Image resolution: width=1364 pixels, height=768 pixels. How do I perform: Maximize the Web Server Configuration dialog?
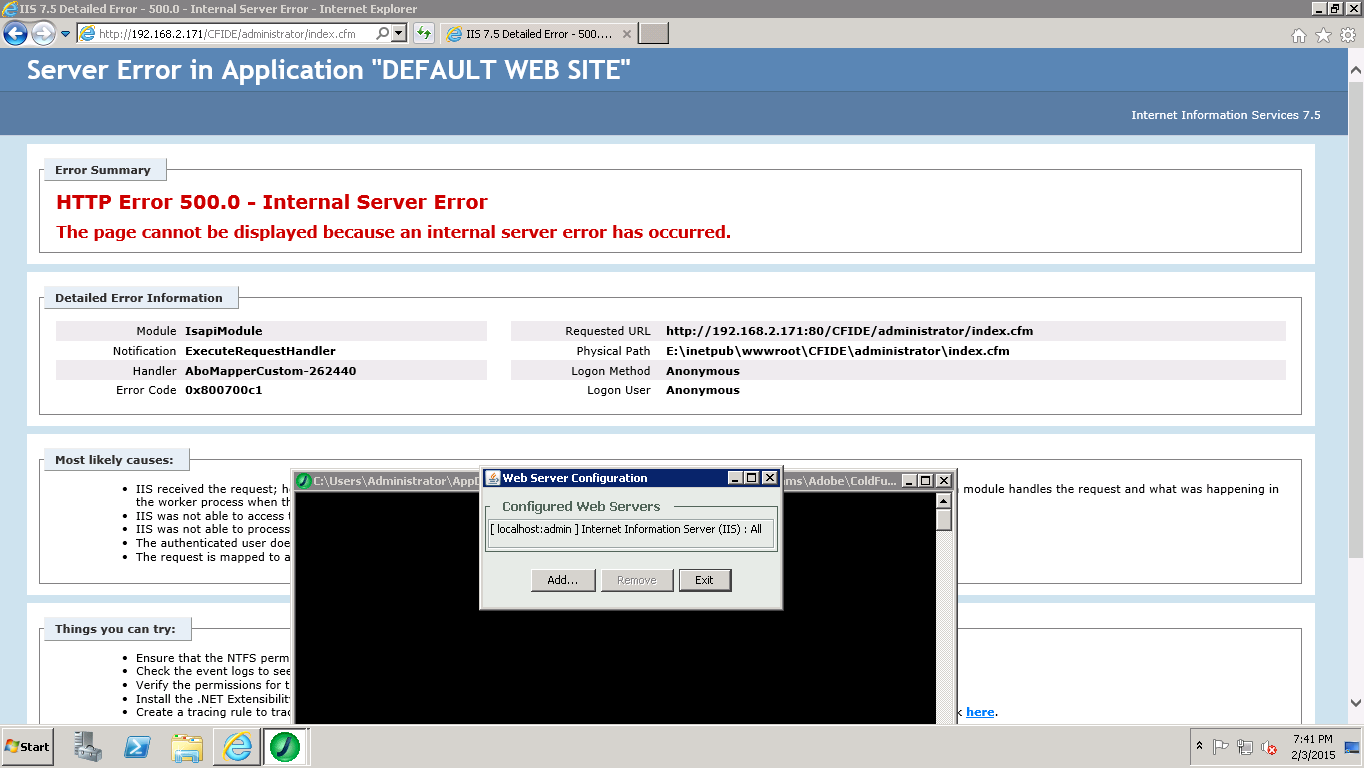pos(752,478)
